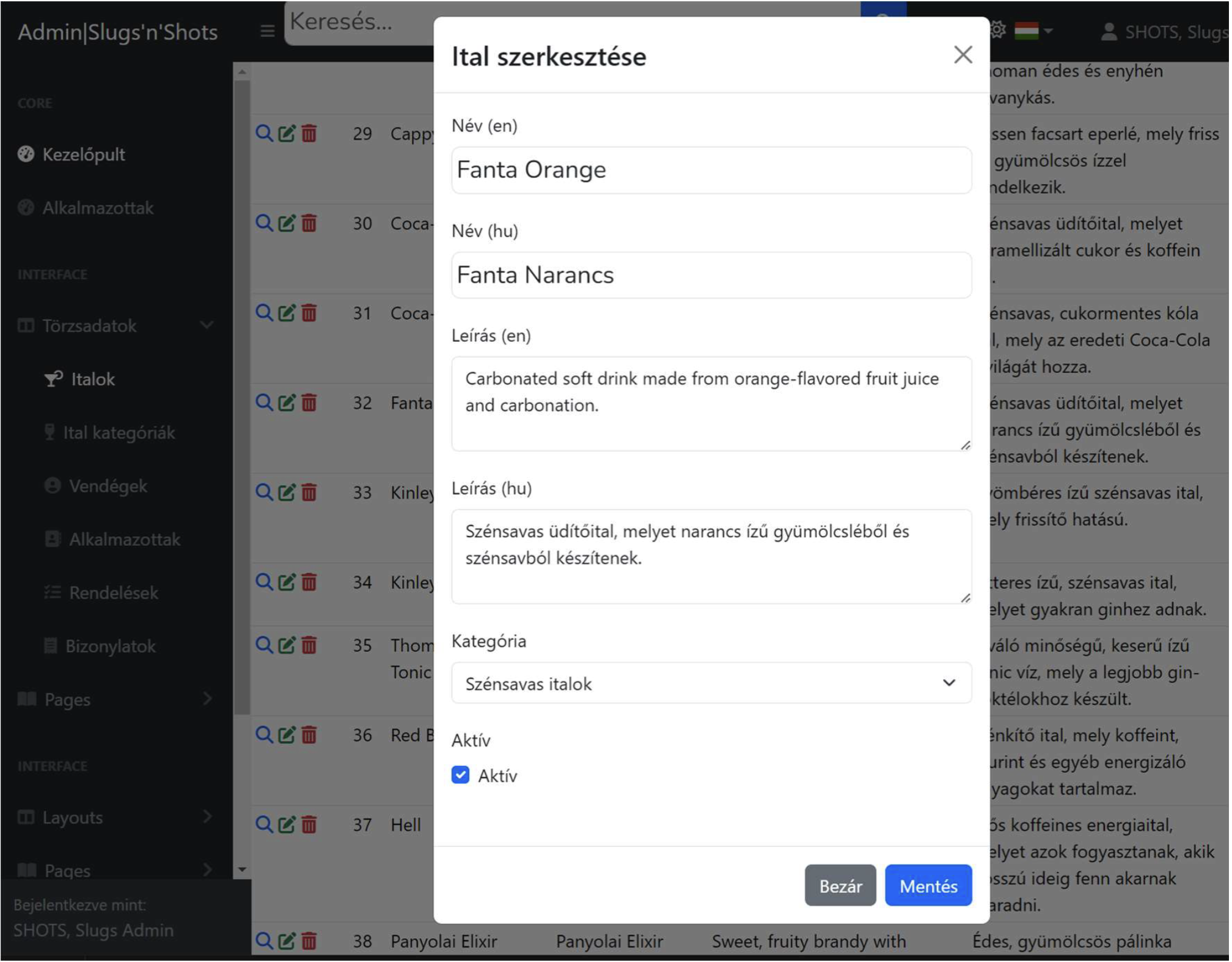1232x962 pixels.
Task: Click the trash icon in row 37 Hell
Action: point(309,824)
